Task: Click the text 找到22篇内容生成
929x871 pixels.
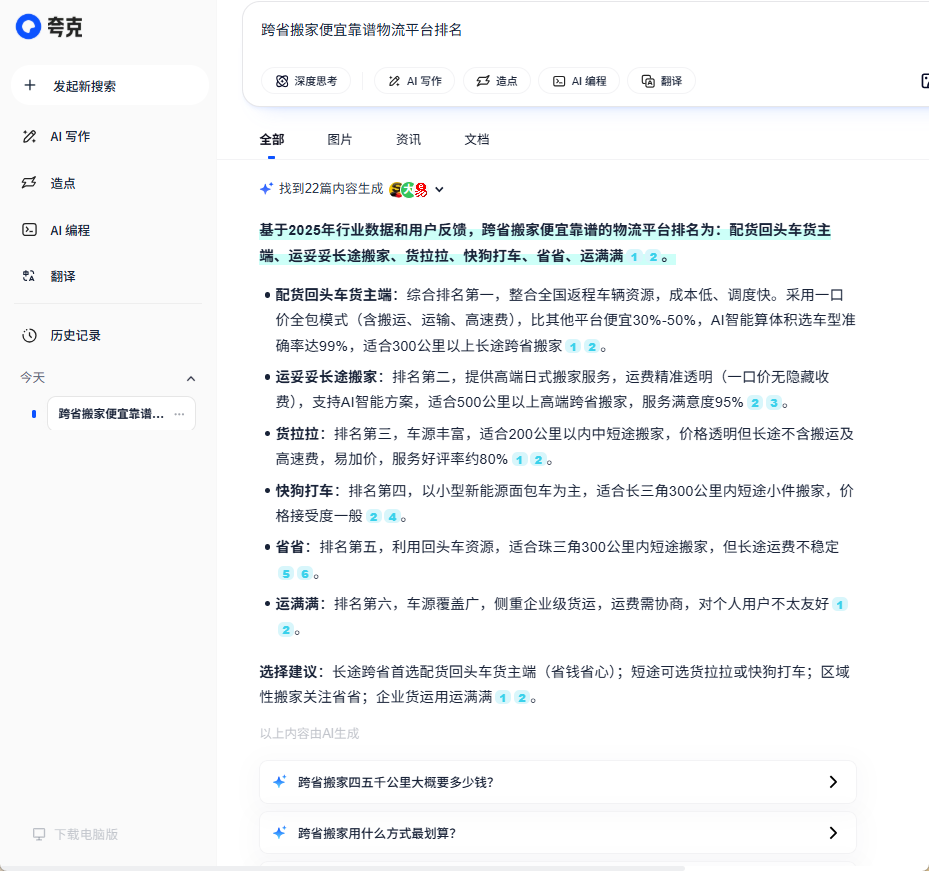Action: click(x=331, y=188)
